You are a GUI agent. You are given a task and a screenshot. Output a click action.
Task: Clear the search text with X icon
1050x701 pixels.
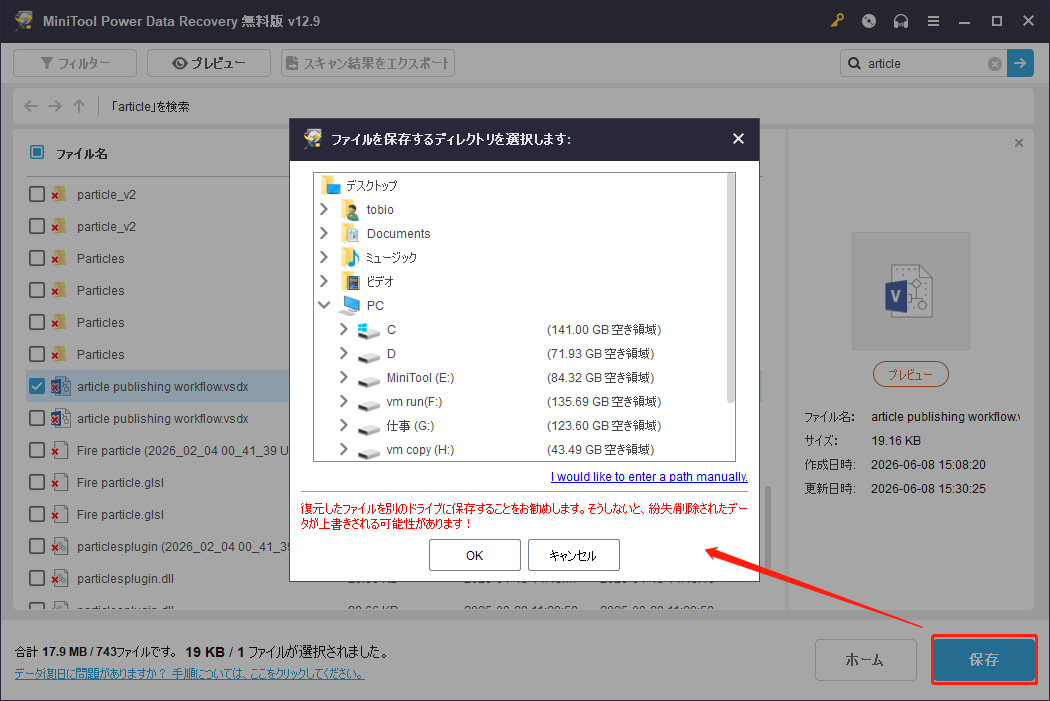tap(995, 64)
